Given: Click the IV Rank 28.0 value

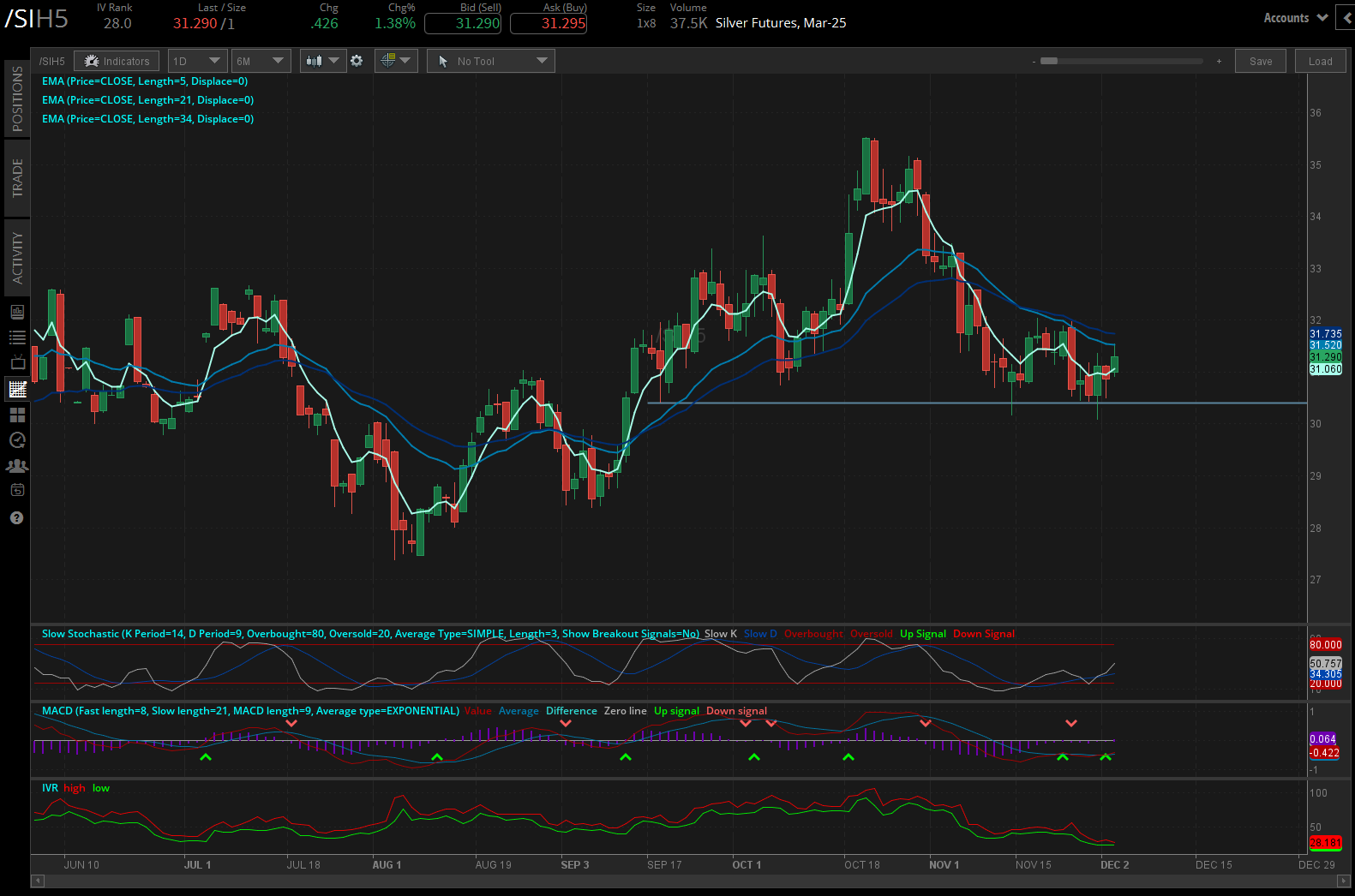Looking at the screenshot, I should [117, 24].
